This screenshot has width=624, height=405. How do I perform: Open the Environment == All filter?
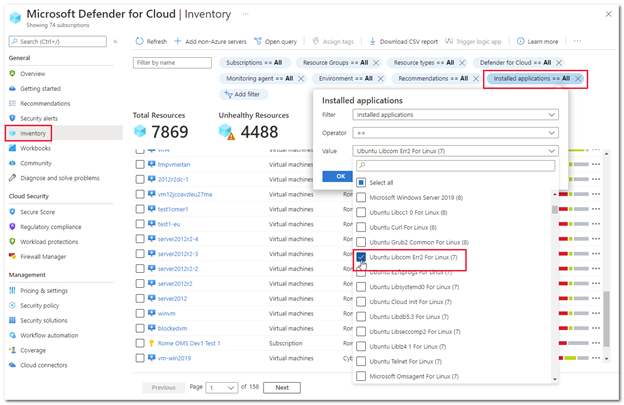pos(345,79)
